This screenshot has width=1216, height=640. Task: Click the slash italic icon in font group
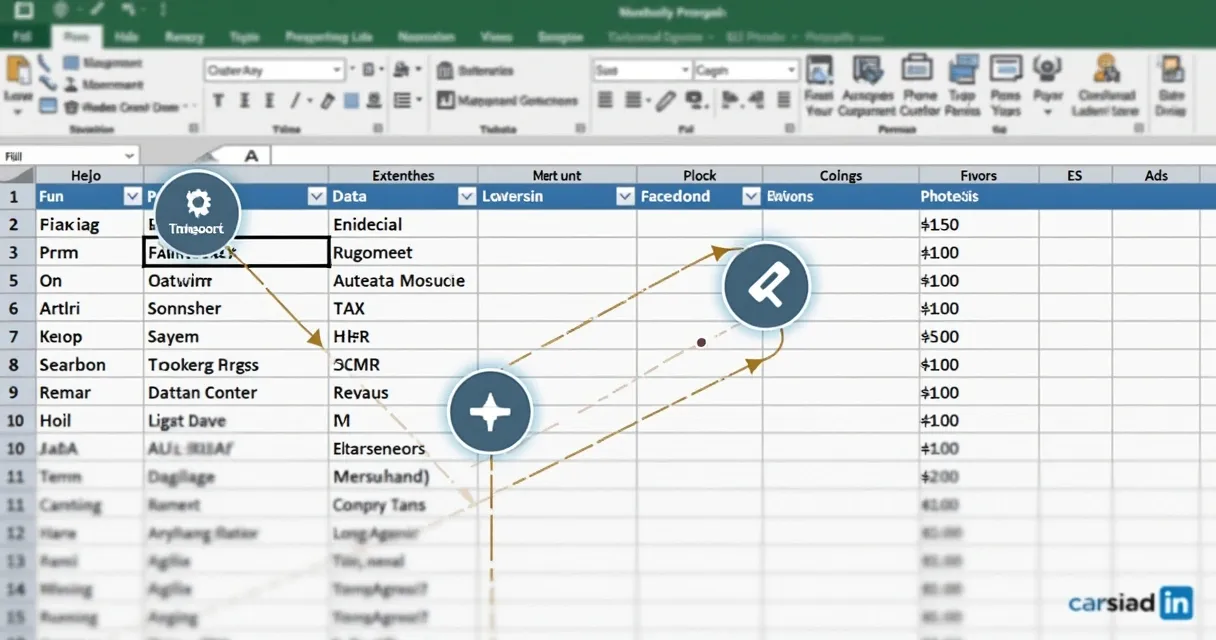[x=295, y=101]
